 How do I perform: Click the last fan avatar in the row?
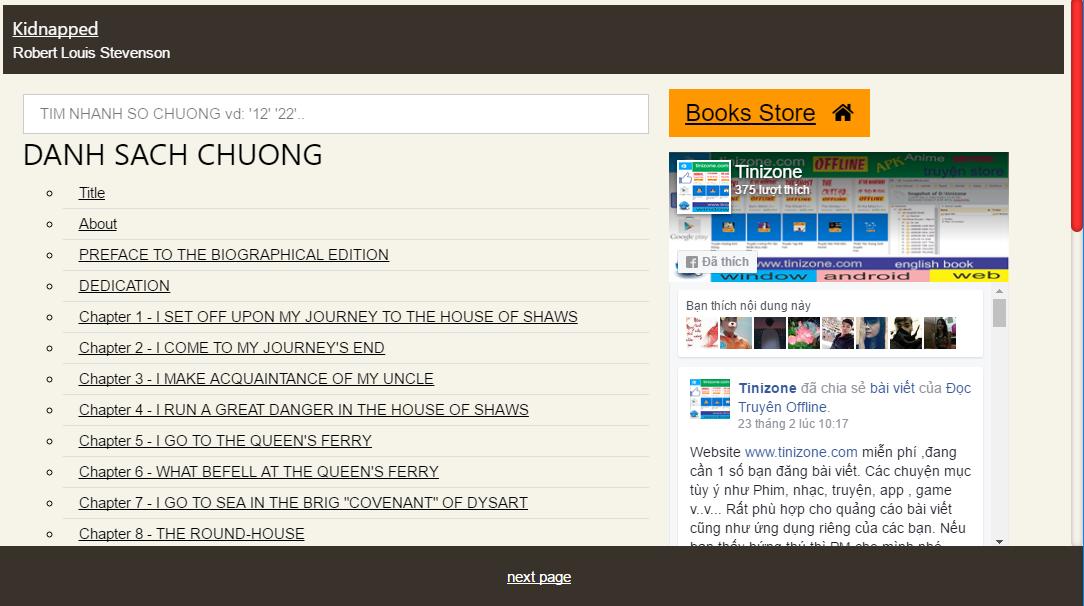[940, 333]
